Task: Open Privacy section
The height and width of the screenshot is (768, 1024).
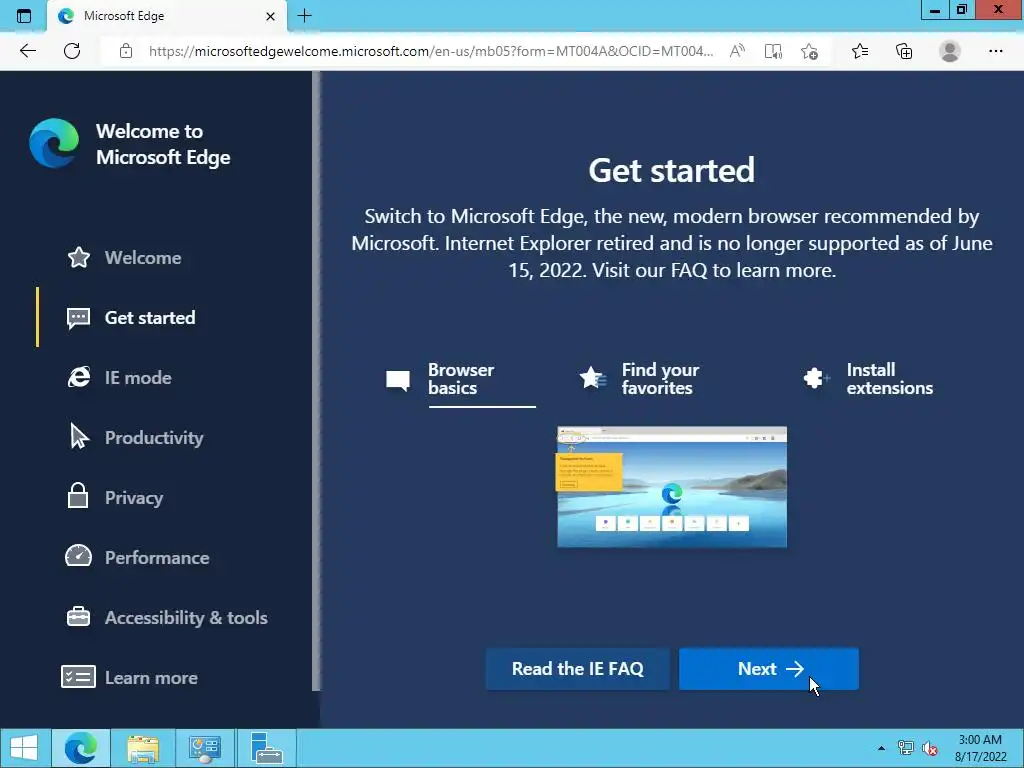Action: (x=134, y=498)
